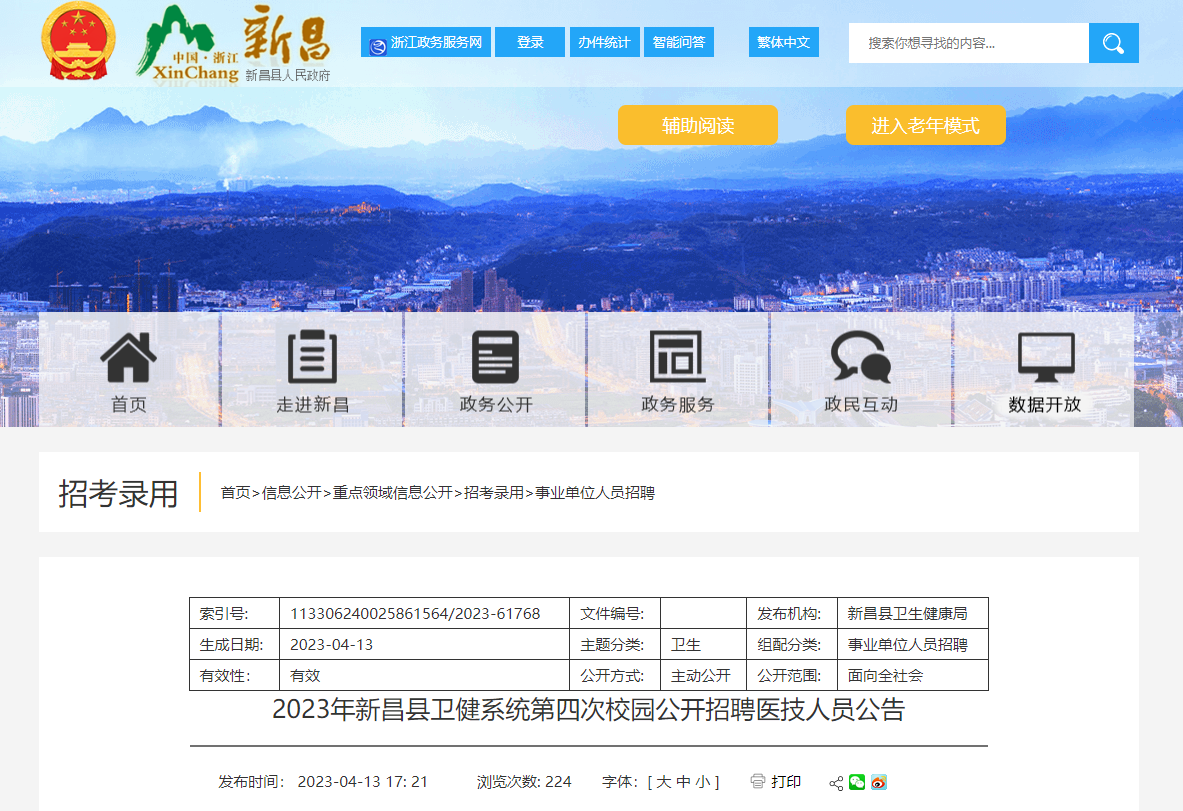Image resolution: width=1183 pixels, height=811 pixels.
Task: Click the share icon beside WeChat
Action: (836, 783)
